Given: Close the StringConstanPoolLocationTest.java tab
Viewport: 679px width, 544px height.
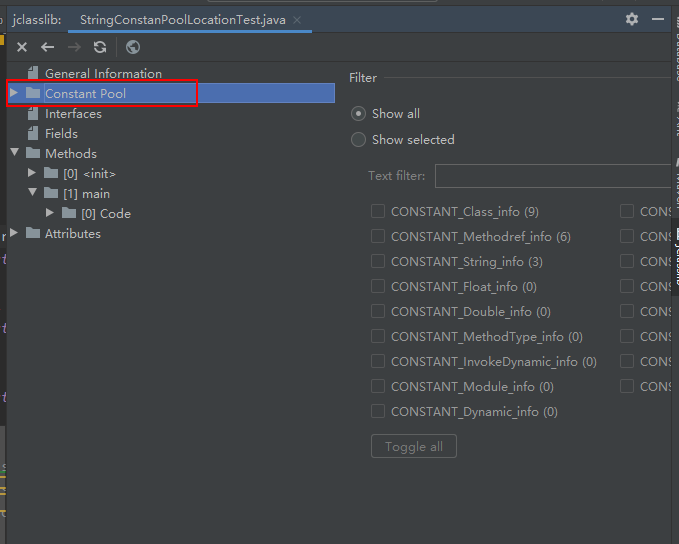Looking at the screenshot, I should [297, 20].
